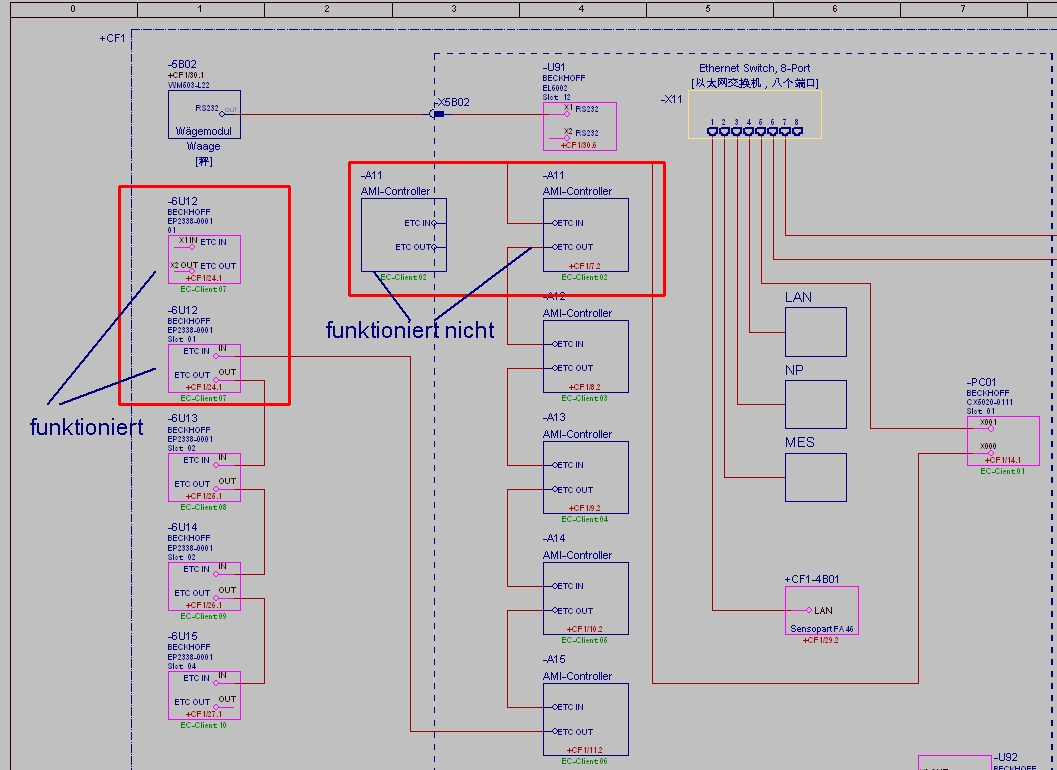The image size is (1057, 770).
Task: Click the WM603-L22 type label
Action: click(x=189, y=86)
